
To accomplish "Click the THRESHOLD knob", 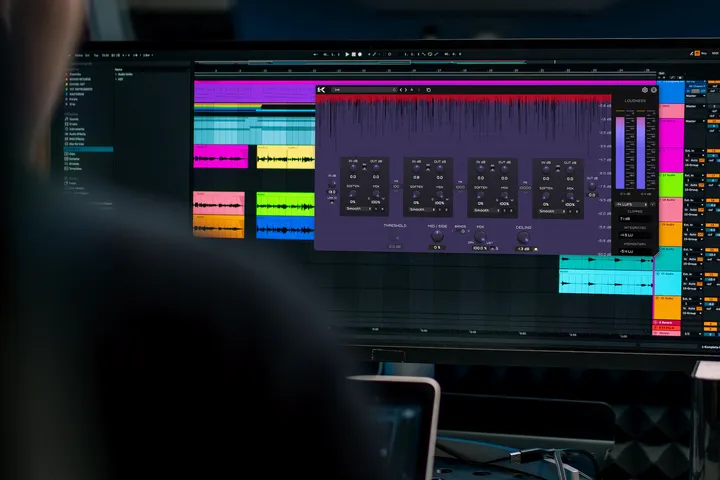I will (x=395, y=237).
